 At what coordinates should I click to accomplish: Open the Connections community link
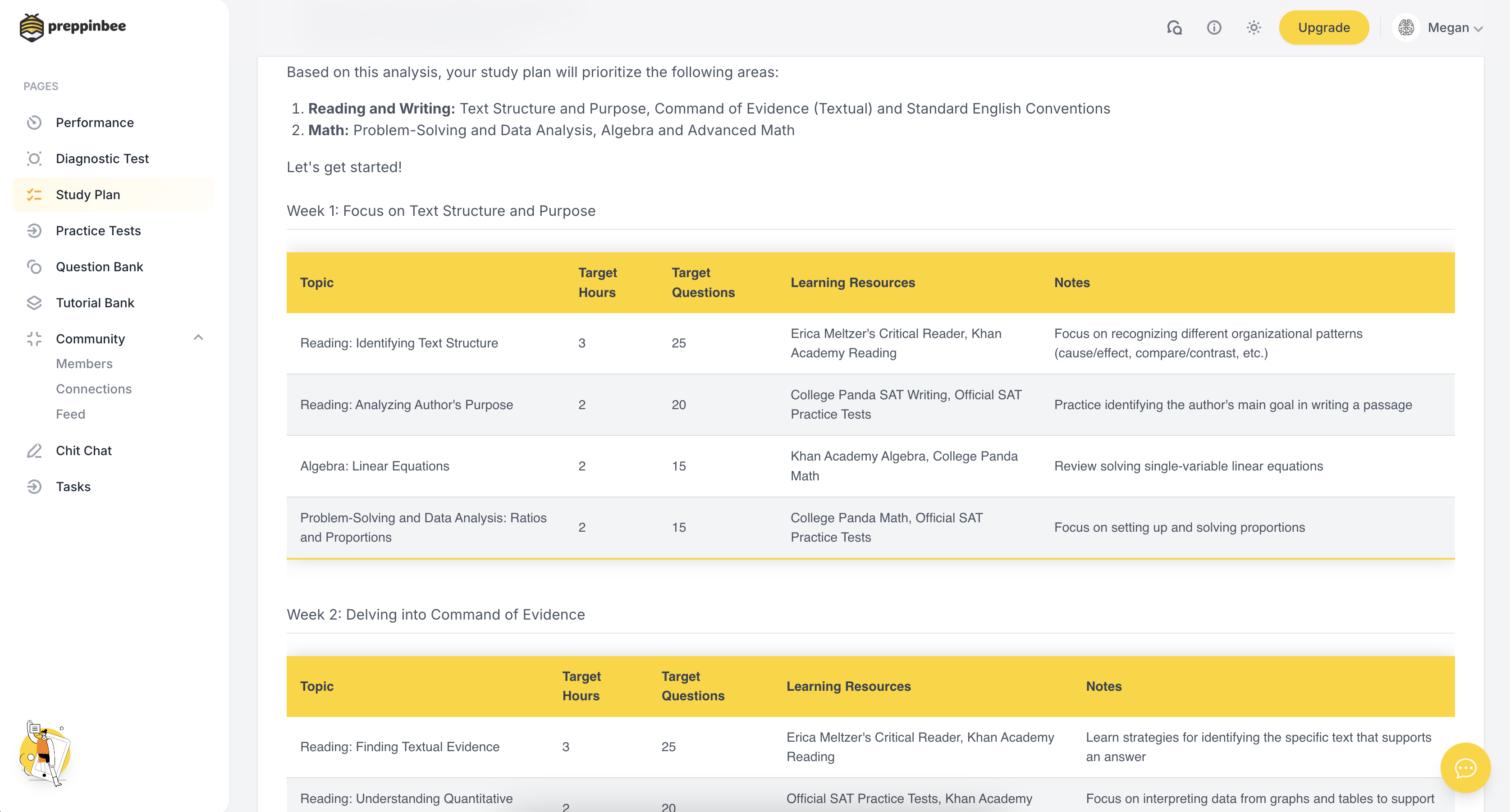(x=93, y=389)
